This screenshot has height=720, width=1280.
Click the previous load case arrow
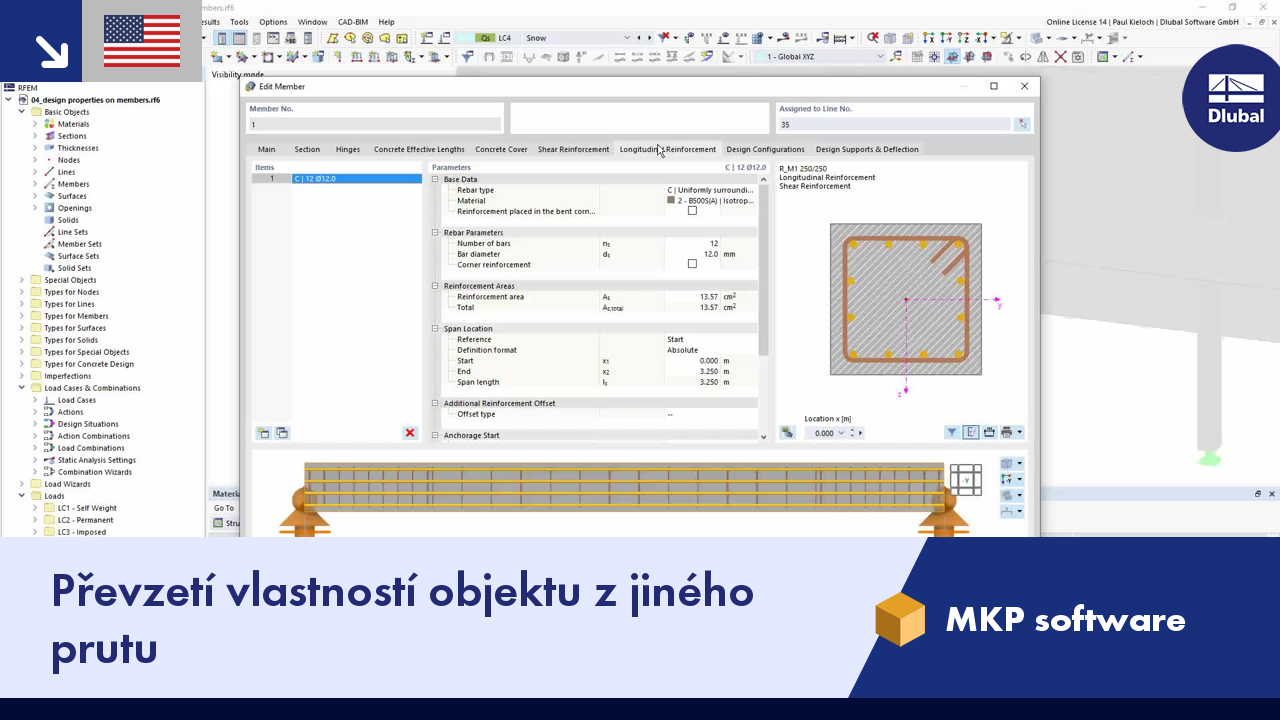coord(639,38)
